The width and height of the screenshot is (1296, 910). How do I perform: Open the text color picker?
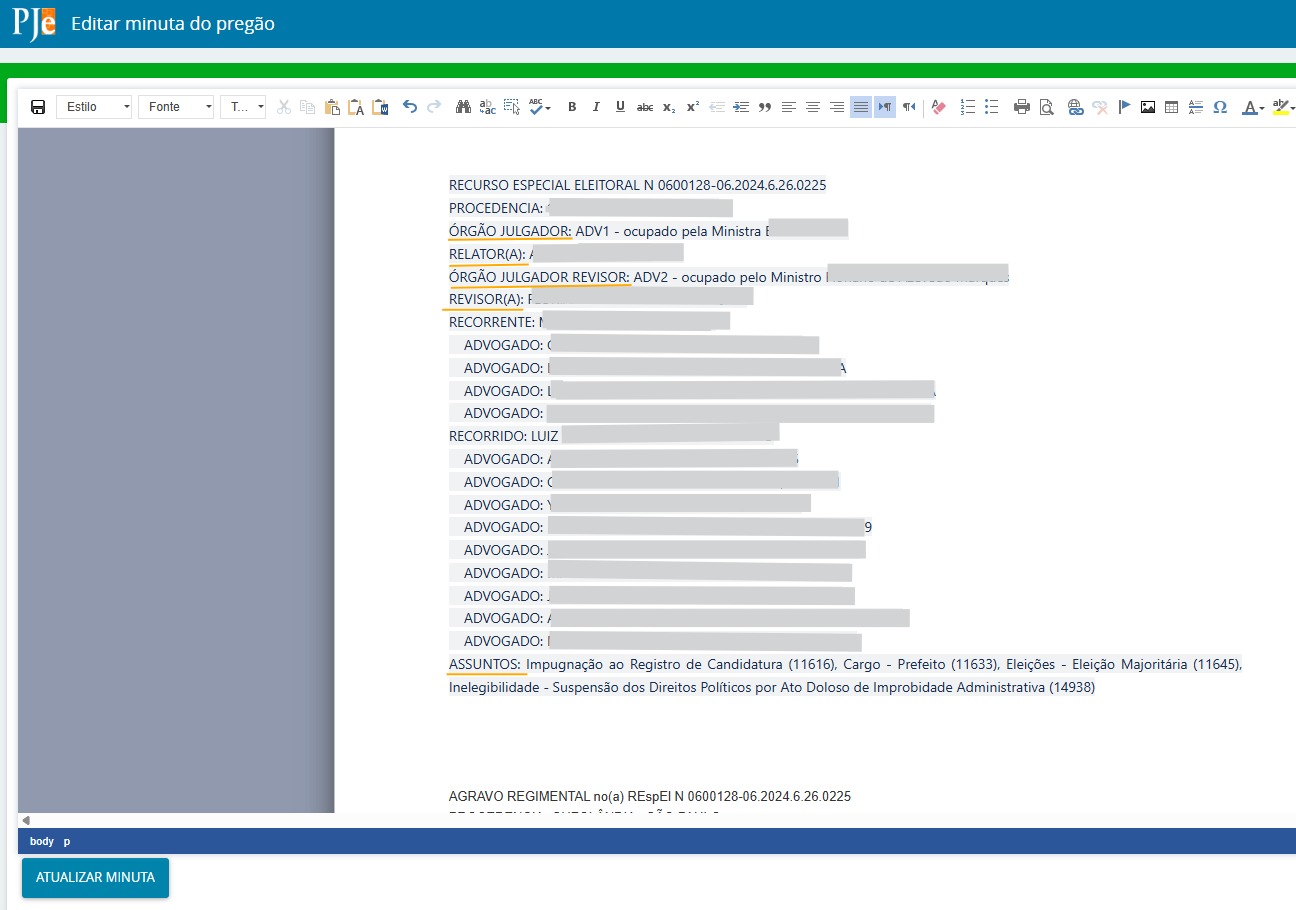(x=1253, y=107)
